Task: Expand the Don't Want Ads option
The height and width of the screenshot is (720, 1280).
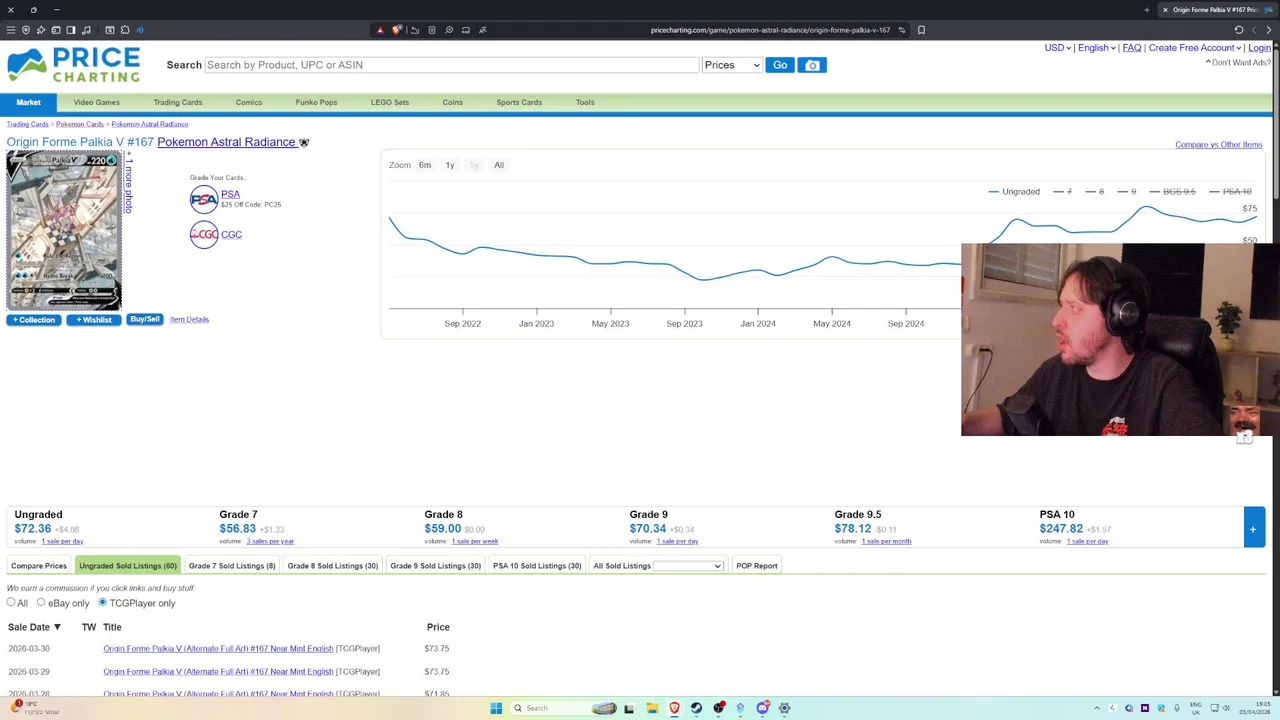Action: [1238, 63]
